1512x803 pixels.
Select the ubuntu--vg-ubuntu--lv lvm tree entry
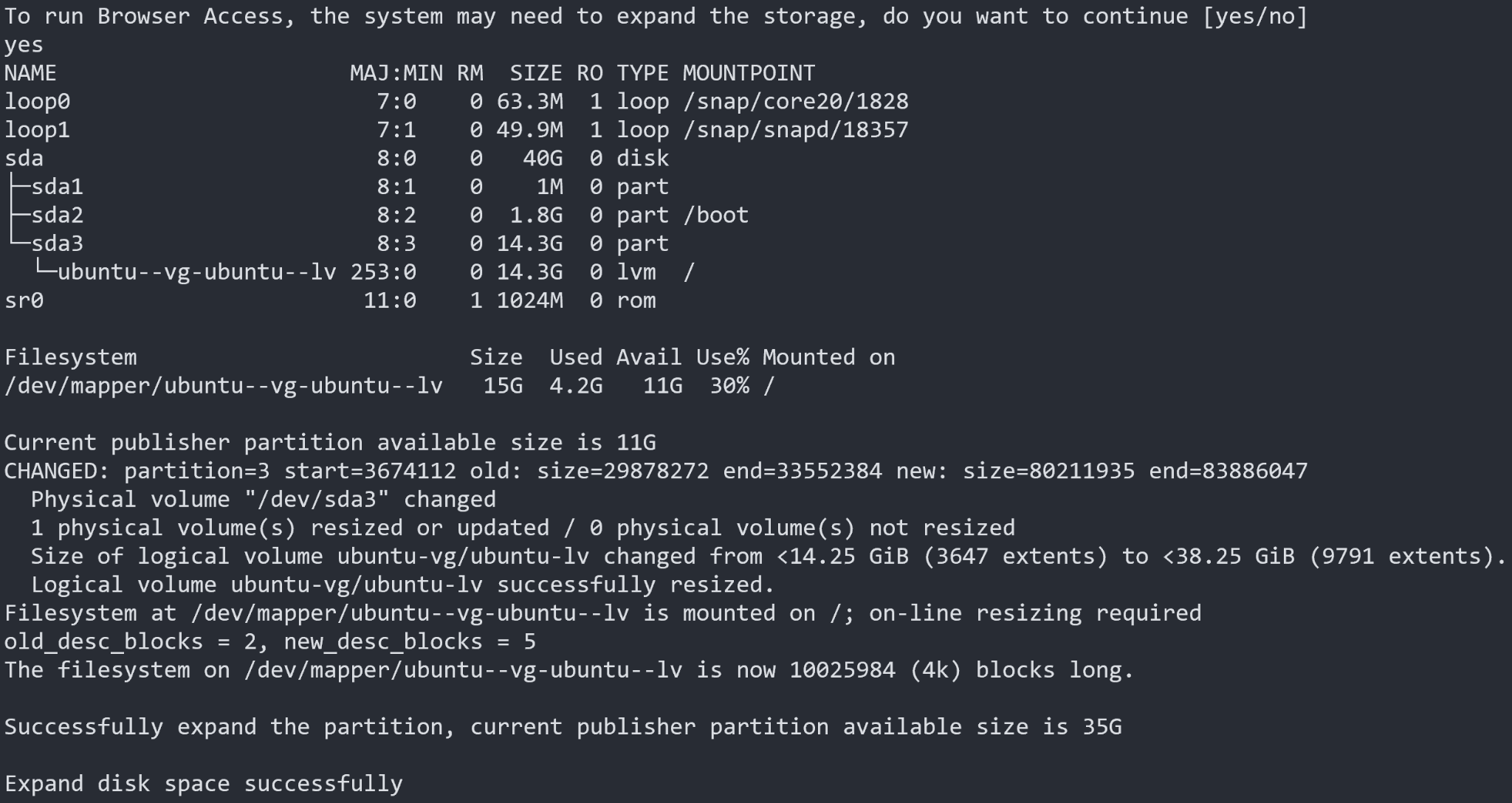click(196, 272)
